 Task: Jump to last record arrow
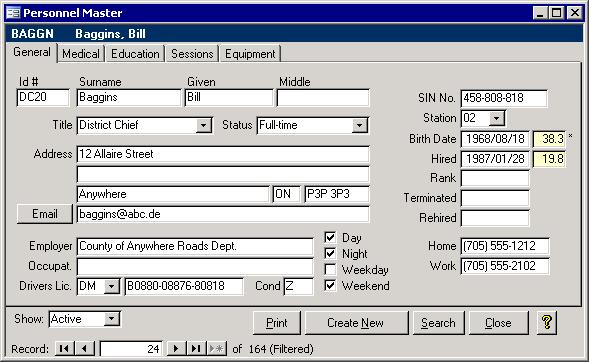tap(196, 348)
